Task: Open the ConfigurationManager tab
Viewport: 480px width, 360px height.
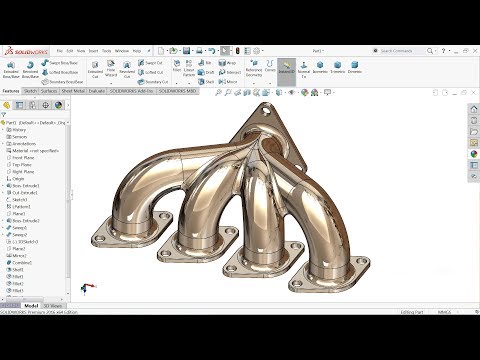Action: [x=32, y=105]
